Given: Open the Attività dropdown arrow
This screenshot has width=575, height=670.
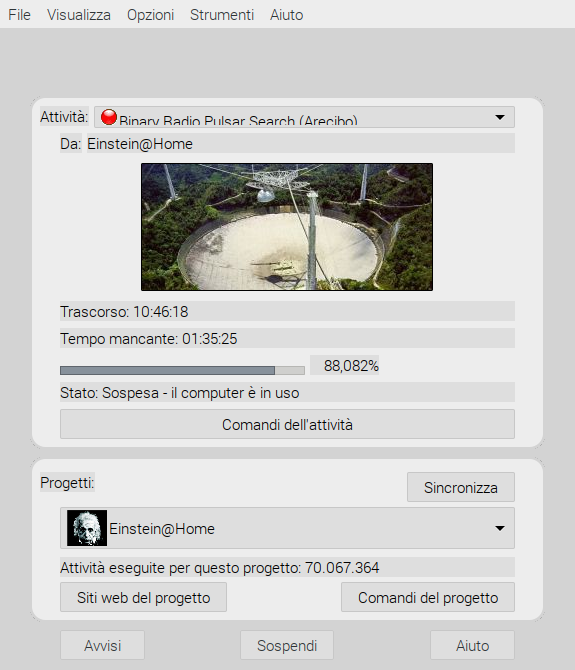Looking at the screenshot, I should point(499,117).
